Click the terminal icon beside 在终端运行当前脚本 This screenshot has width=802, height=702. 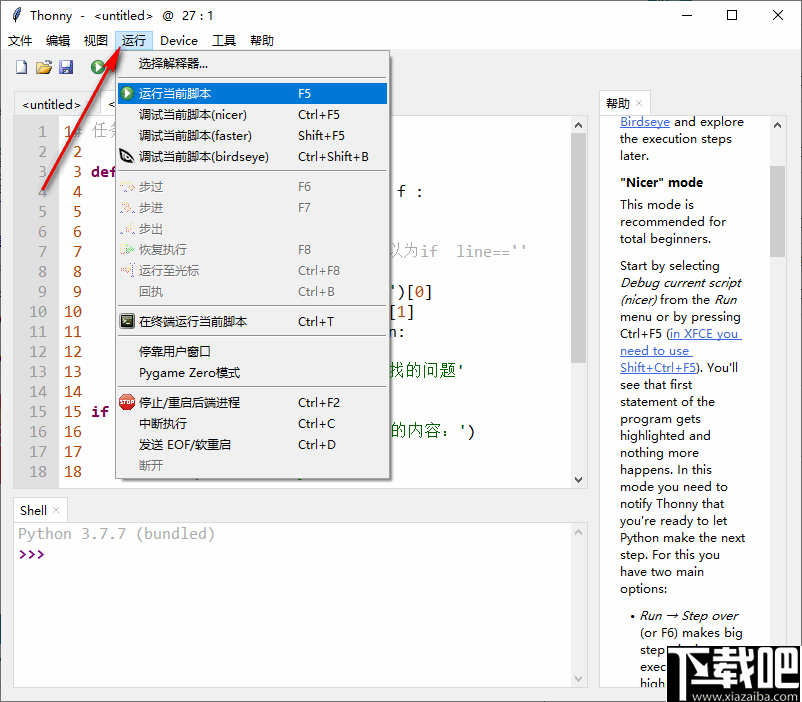pos(127,321)
